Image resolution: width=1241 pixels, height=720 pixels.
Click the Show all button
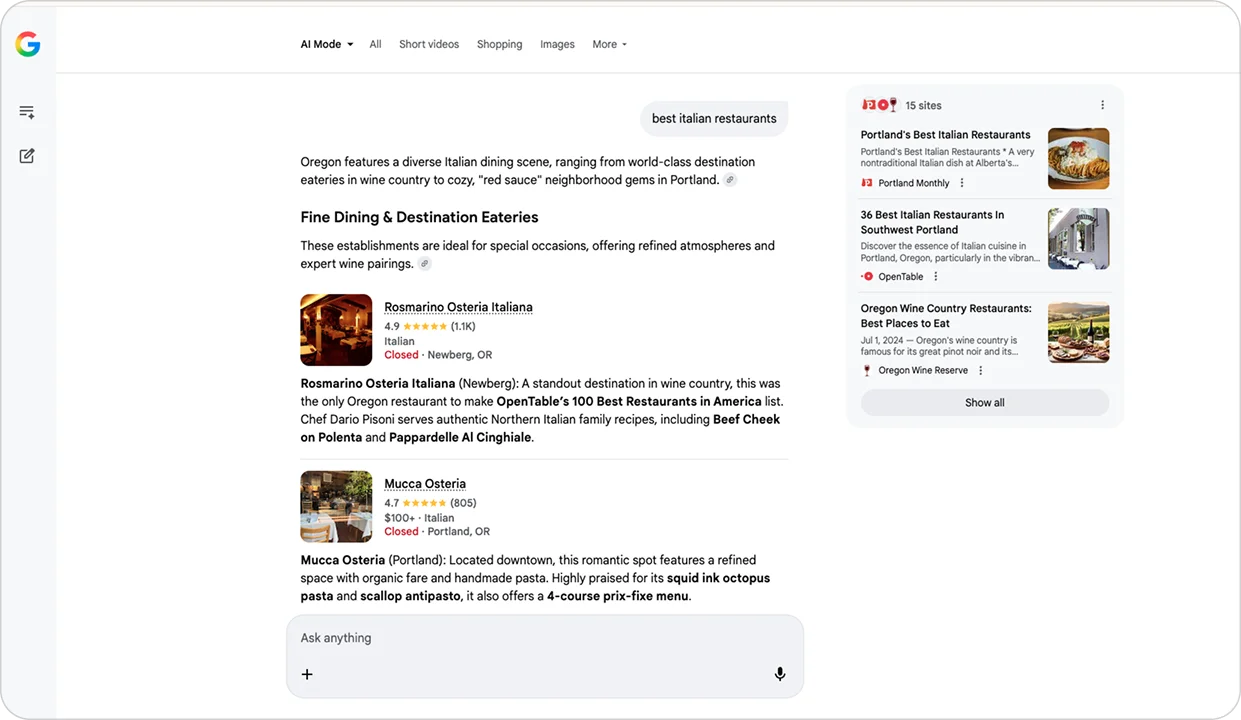point(985,403)
